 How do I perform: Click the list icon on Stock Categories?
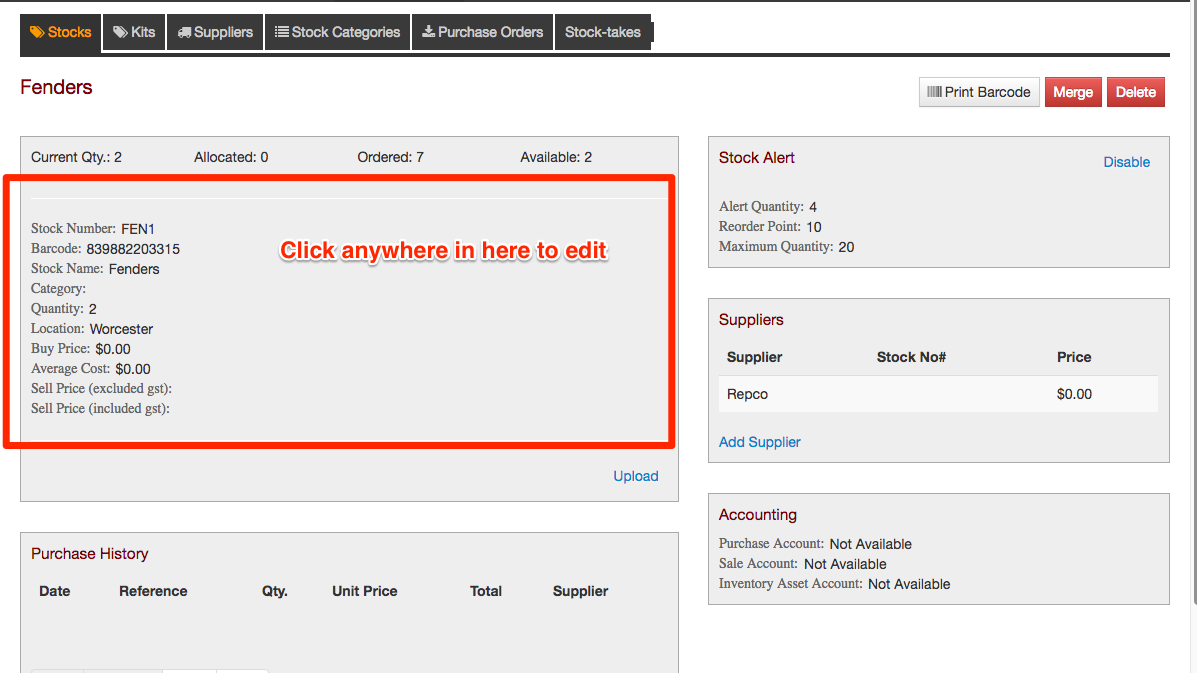pos(282,31)
